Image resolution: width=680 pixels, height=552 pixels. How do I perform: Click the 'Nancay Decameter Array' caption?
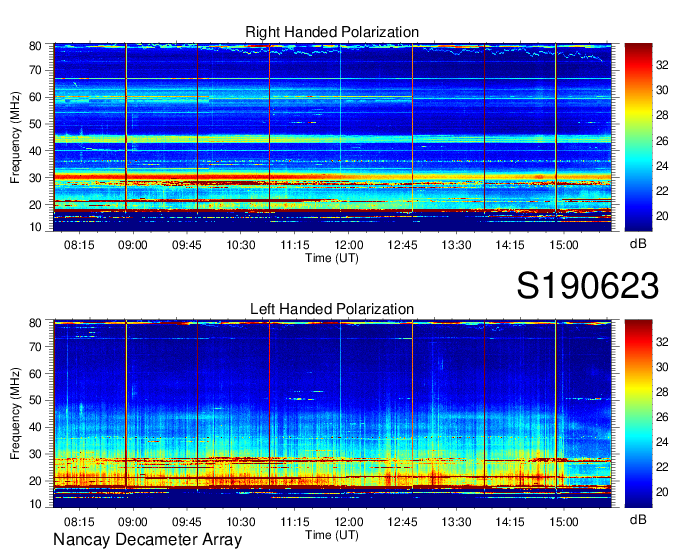tap(147, 540)
